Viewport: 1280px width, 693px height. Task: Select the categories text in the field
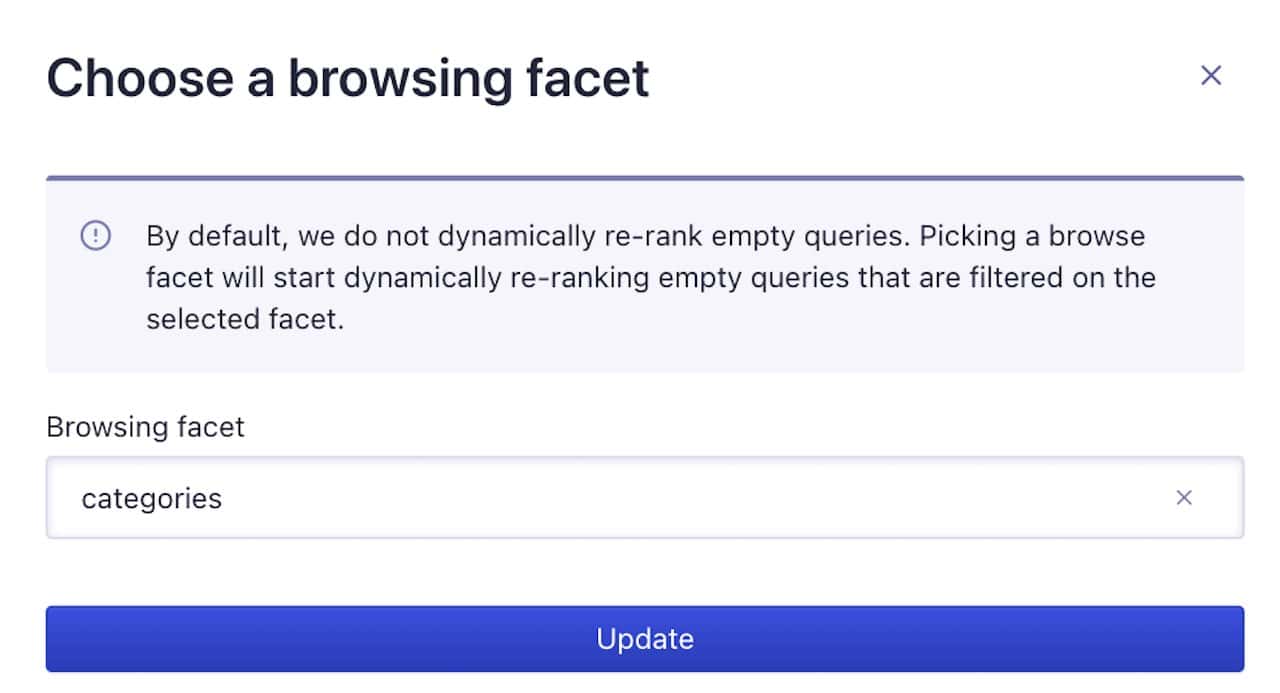pos(151,498)
